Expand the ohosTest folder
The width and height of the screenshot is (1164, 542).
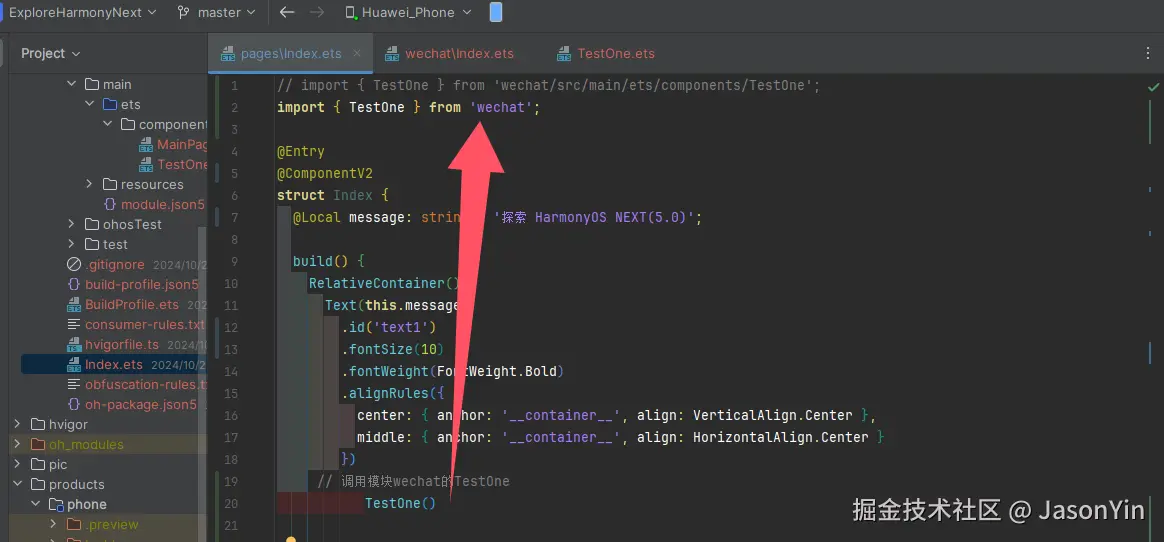[72, 224]
